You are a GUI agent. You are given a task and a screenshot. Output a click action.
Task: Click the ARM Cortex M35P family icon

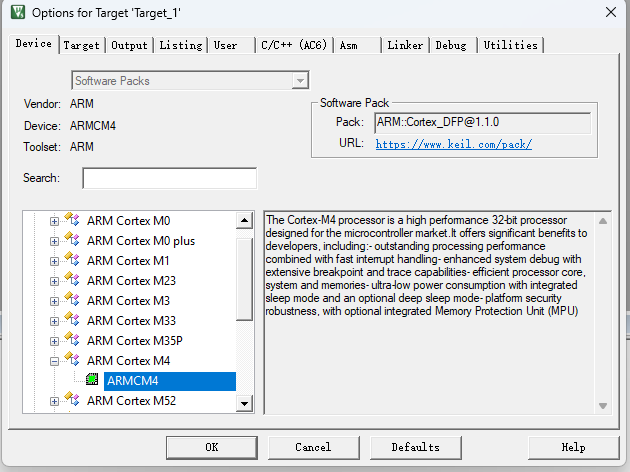(x=72, y=341)
